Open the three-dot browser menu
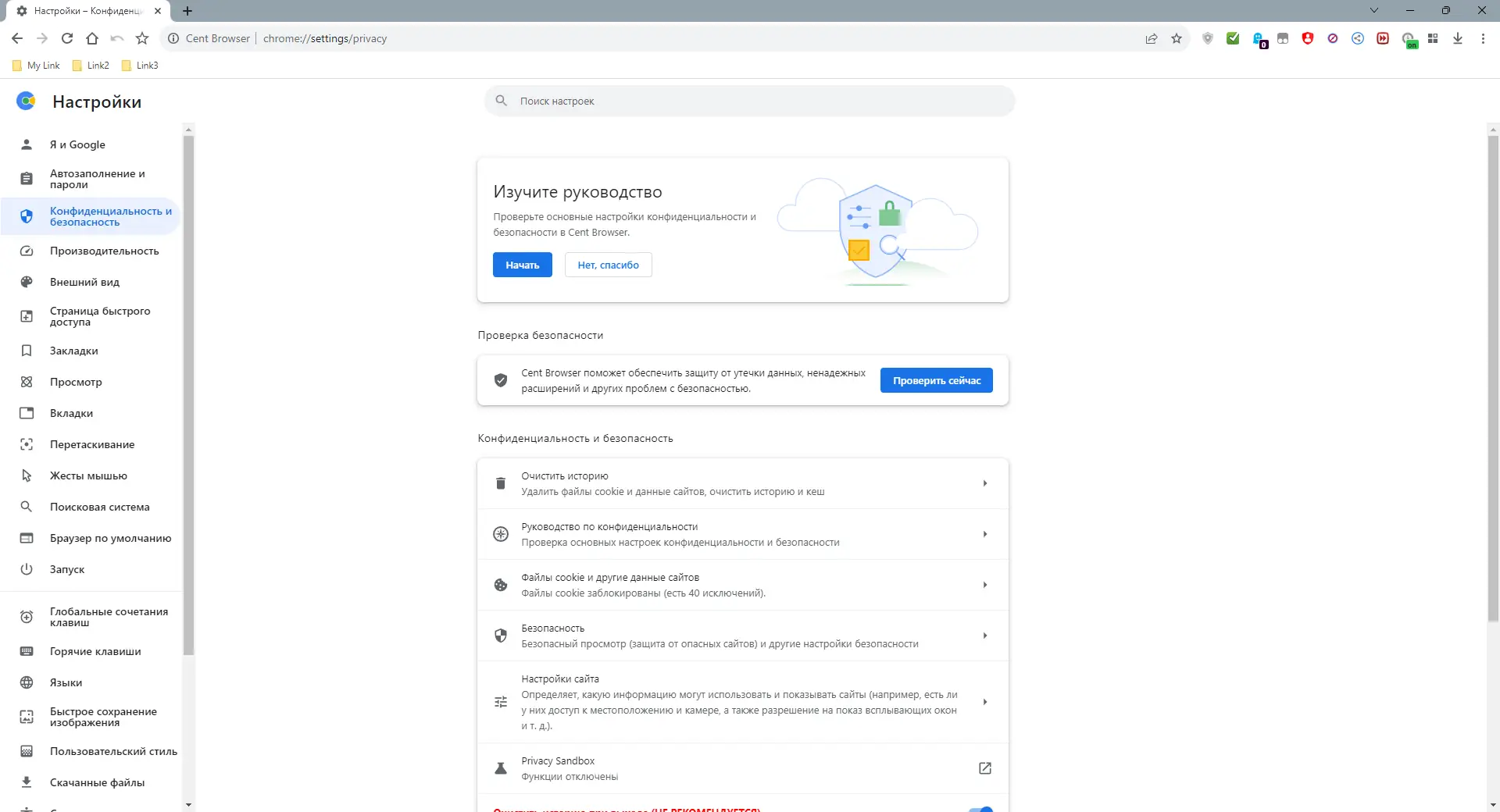This screenshot has width=1500, height=812. [1483, 38]
